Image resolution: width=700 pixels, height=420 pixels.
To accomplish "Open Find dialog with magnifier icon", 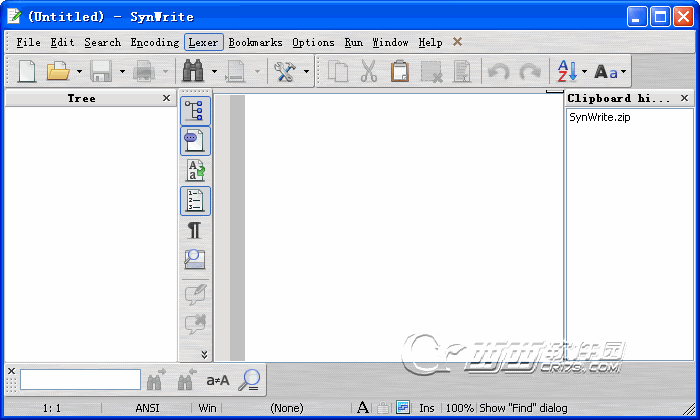I will click(249, 380).
